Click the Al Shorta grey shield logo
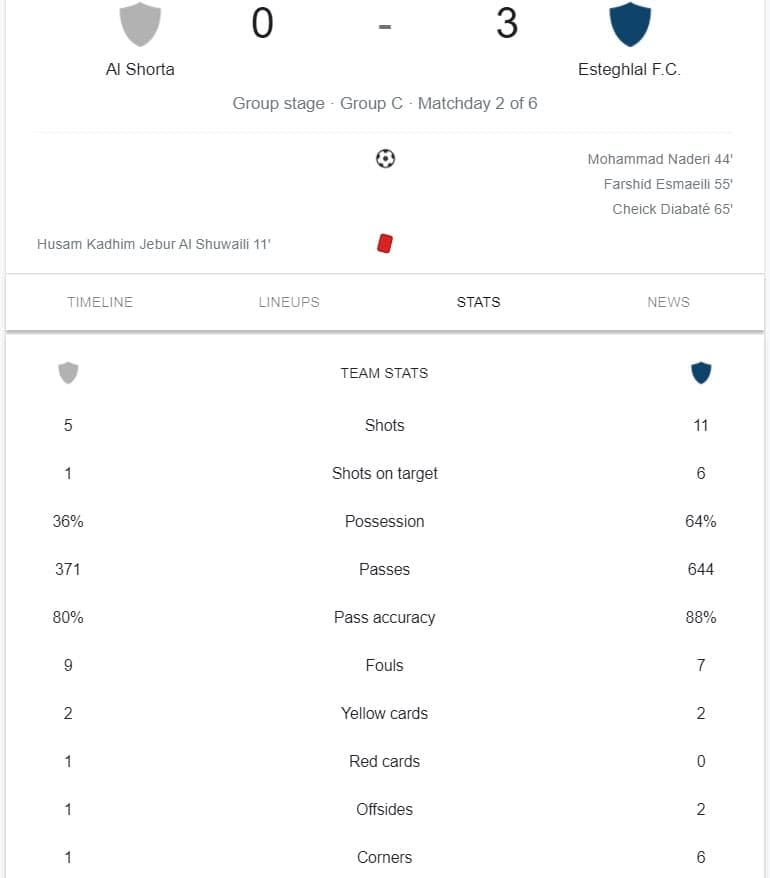This screenshot has height=878, width=770. (x=140, y=24)
